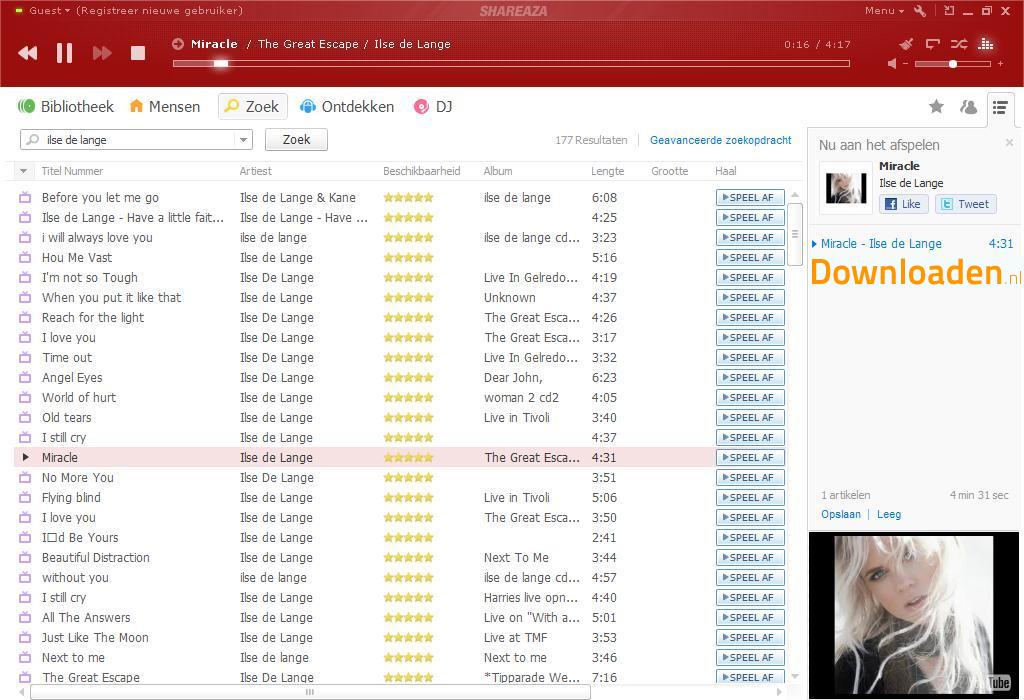Click the TV icon beside Flying blind
1024x700 pixels.
[25, 498]
